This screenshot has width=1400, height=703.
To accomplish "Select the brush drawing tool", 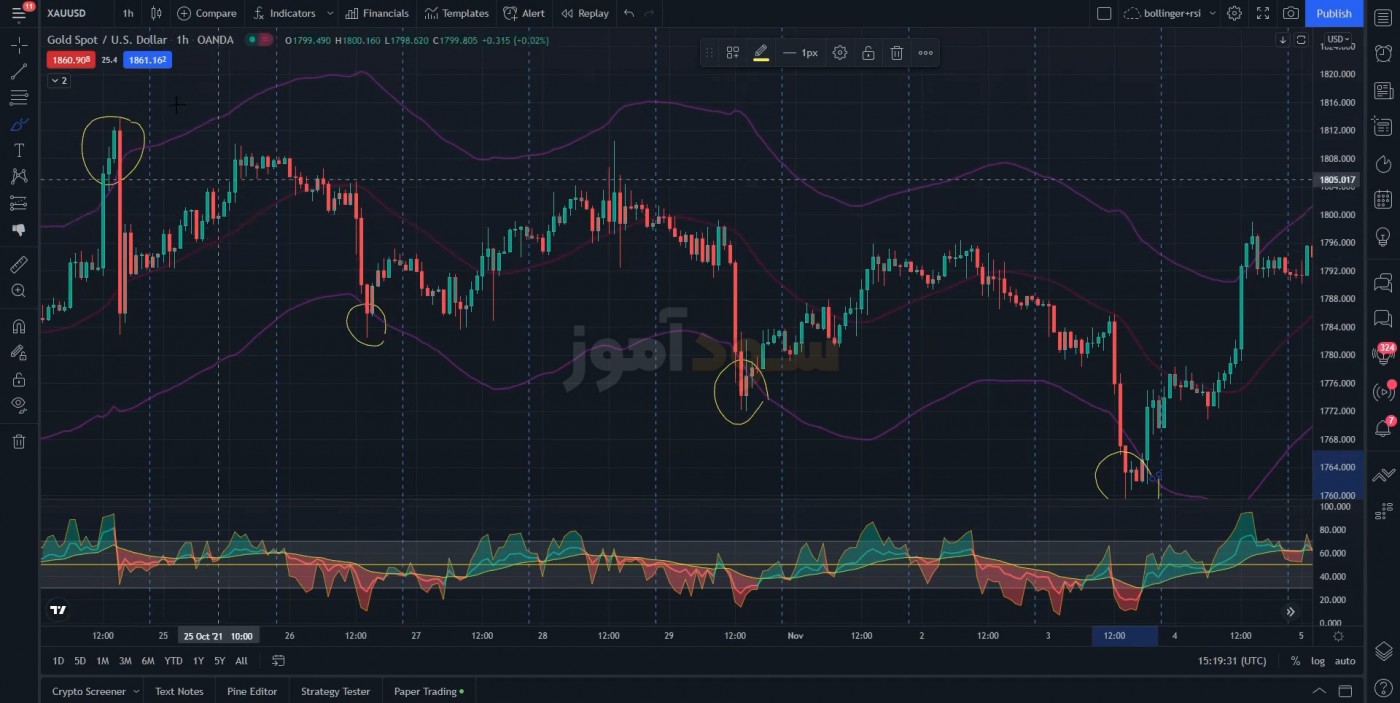I will (19, 124).
